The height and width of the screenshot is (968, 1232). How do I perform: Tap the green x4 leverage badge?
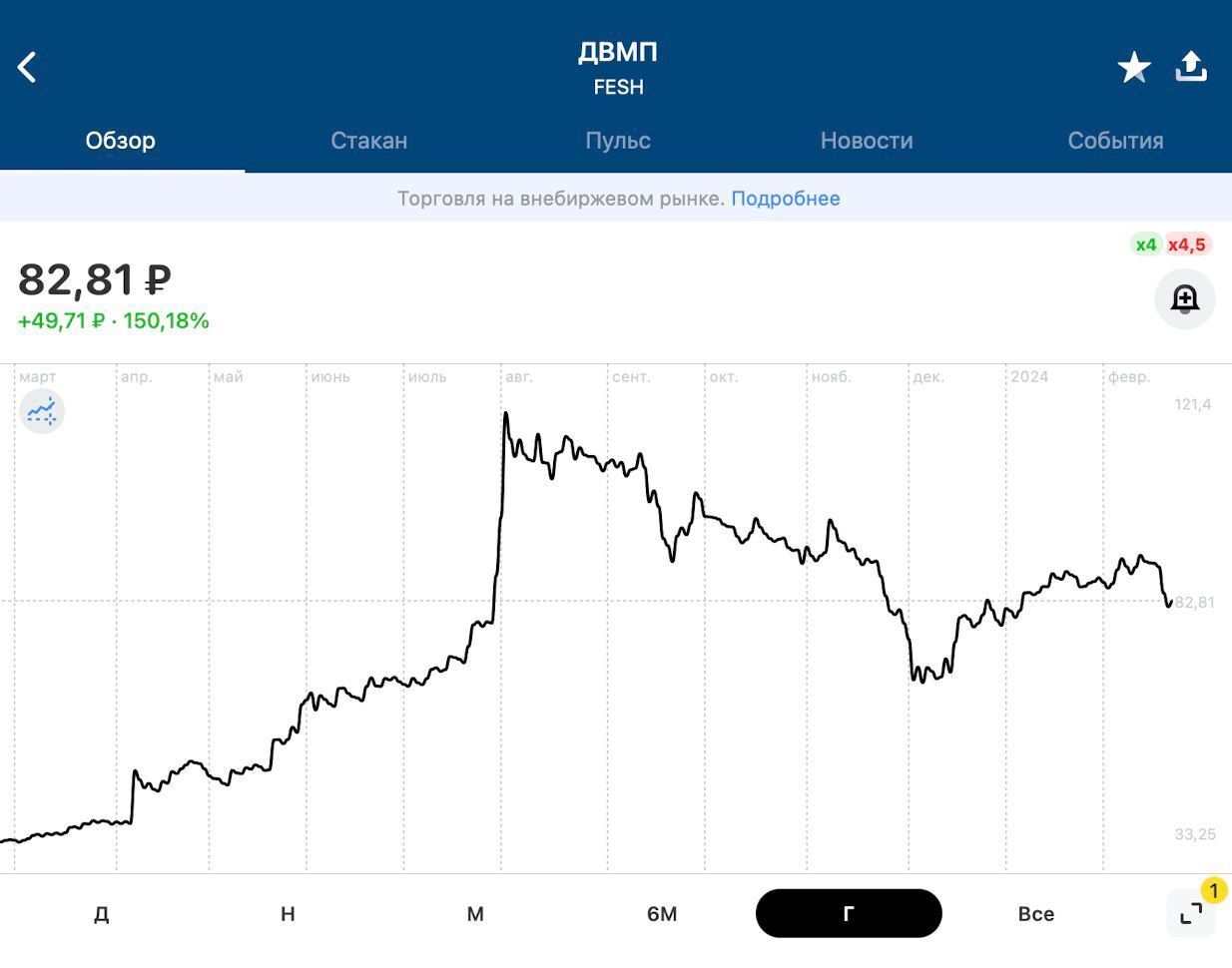tap(1145, 244)
